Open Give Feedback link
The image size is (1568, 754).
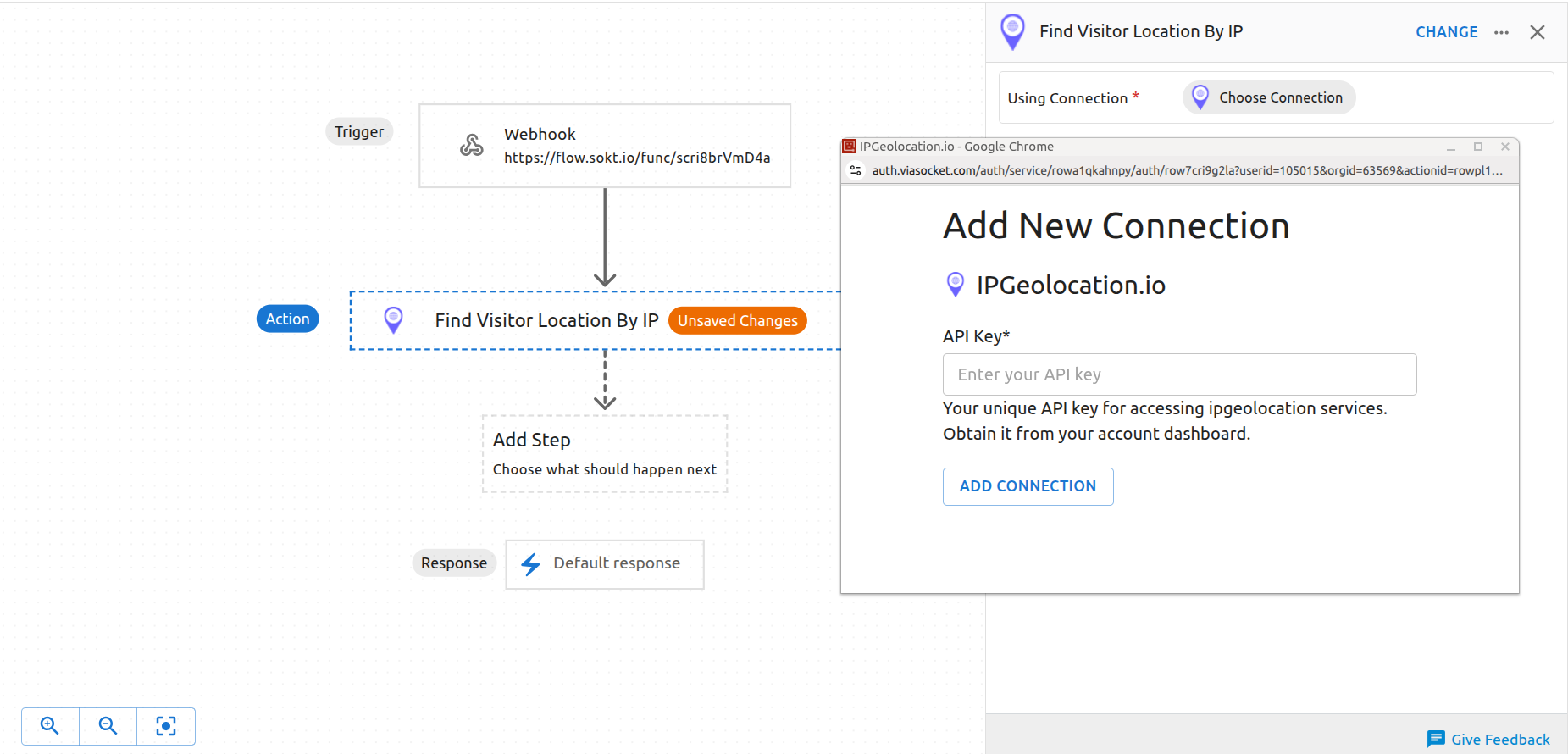pos(1500,740)
